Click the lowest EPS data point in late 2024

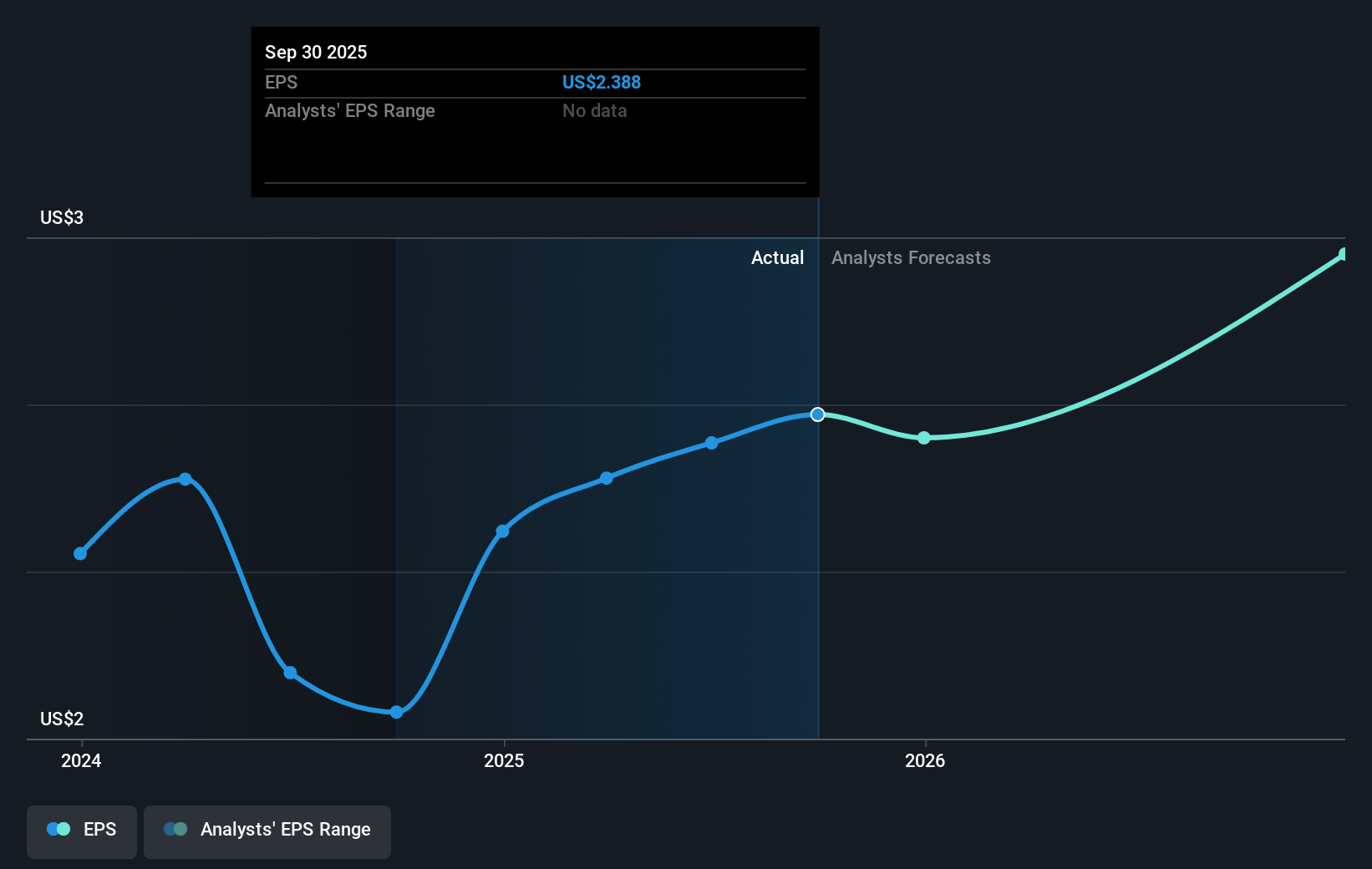[397, 712]
